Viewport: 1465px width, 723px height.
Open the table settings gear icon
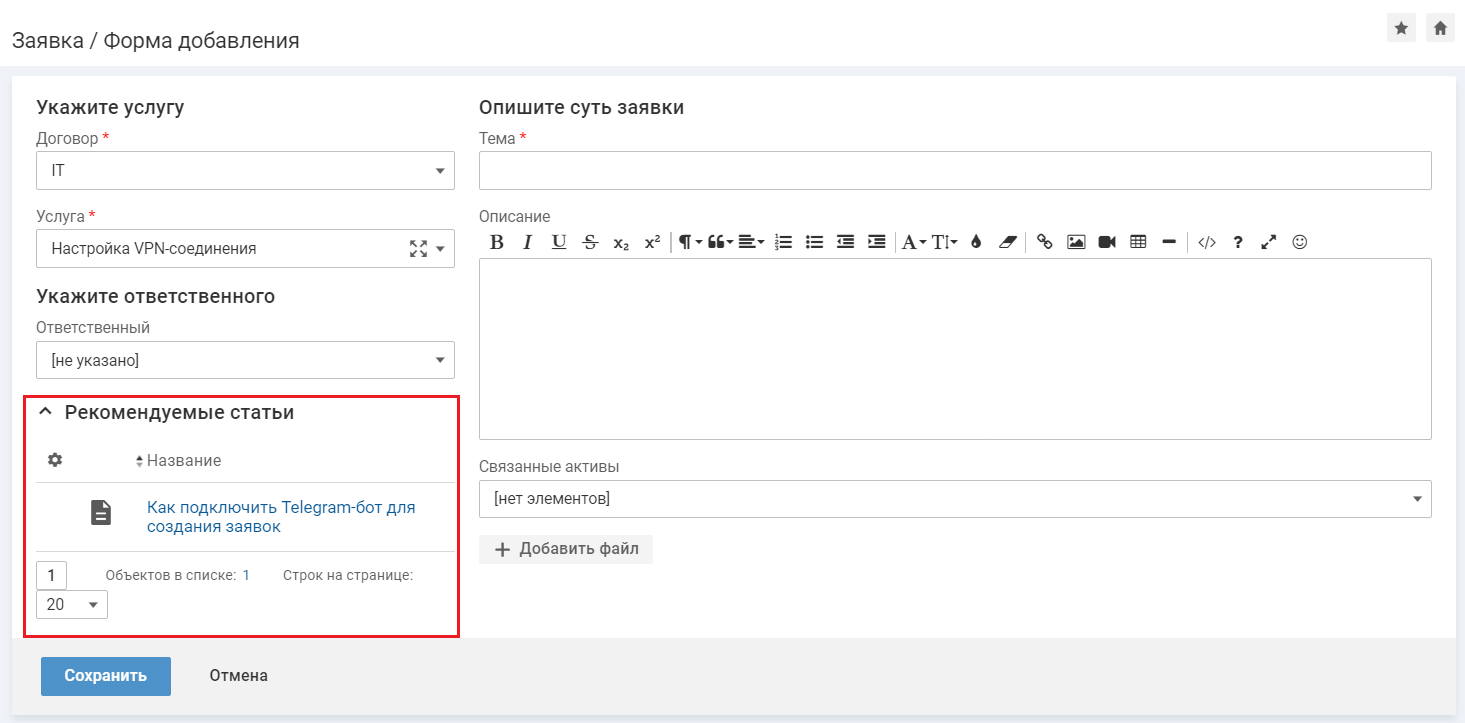(55, 460)
